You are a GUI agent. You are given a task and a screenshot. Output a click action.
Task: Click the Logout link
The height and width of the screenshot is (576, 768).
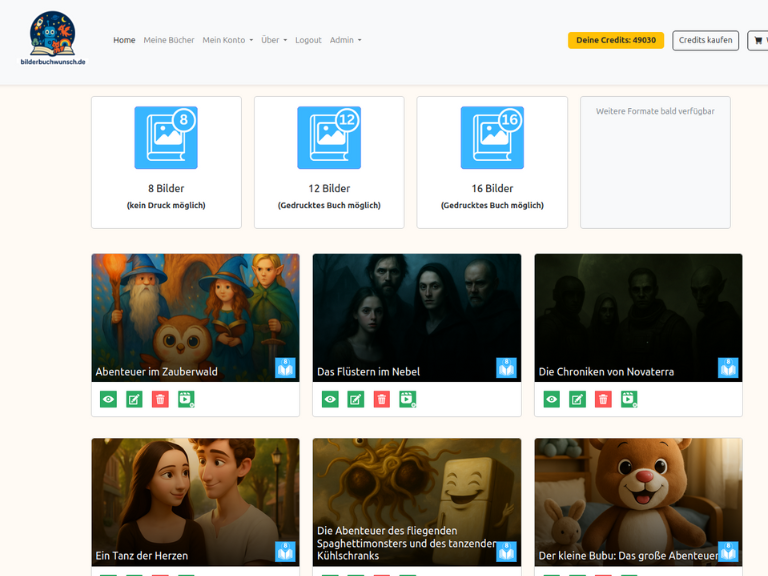[308, 40]
